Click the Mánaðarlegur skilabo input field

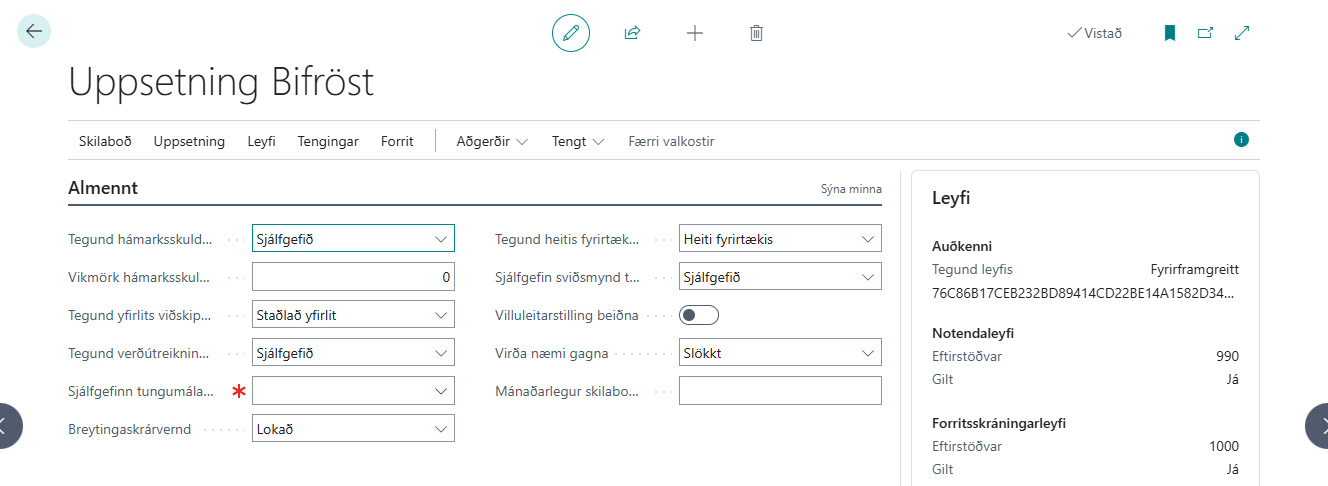click(x=780, y=390)
